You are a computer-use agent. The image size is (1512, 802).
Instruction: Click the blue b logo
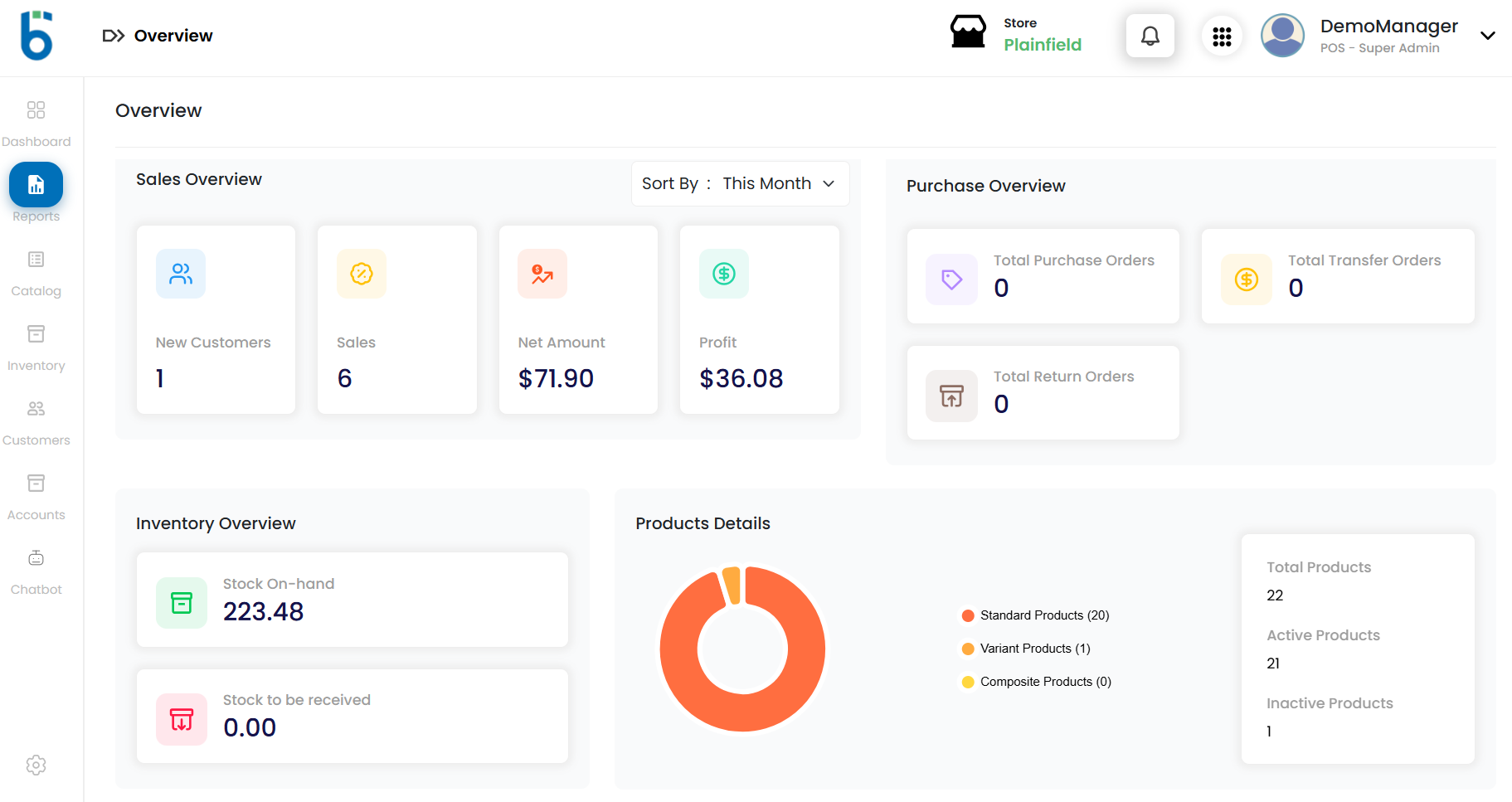36,36
